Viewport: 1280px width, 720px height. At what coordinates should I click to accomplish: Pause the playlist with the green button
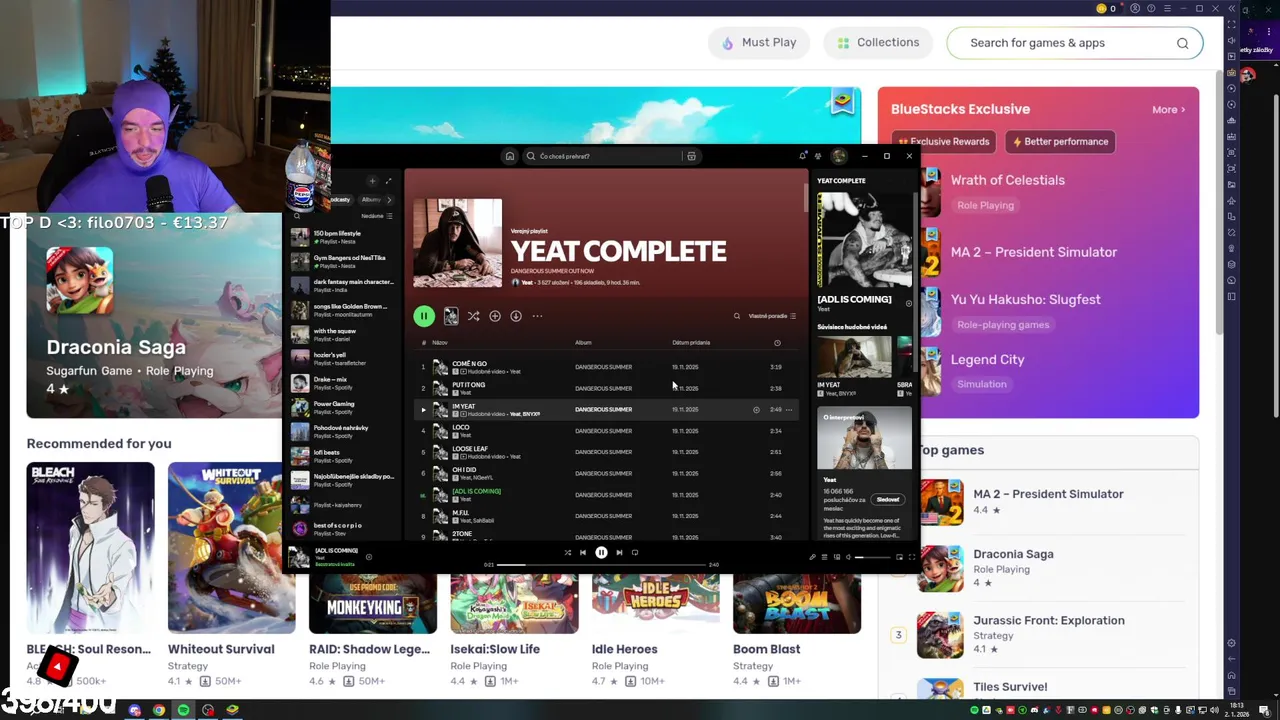(x=424, y=316)
